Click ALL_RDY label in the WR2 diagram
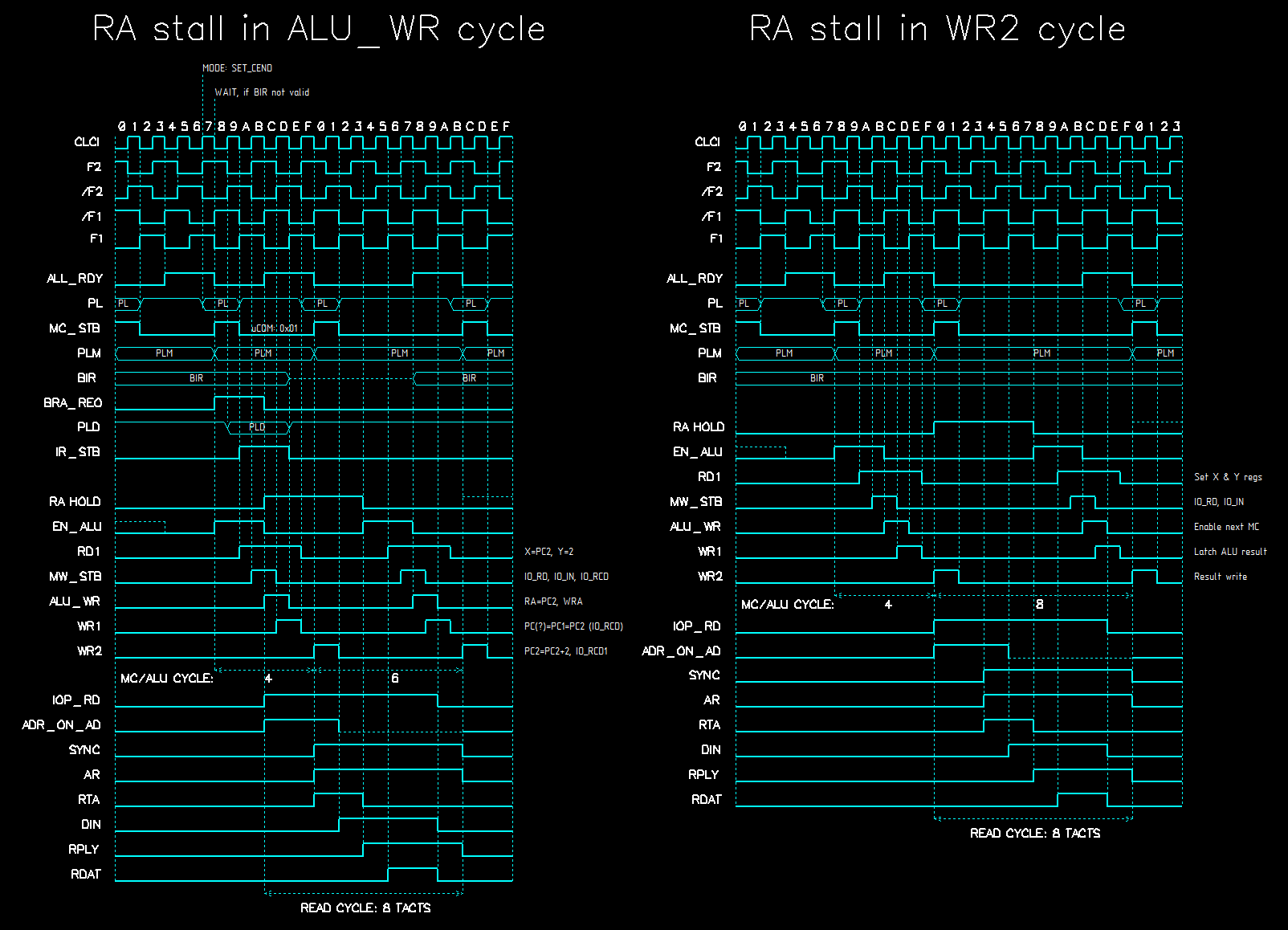The width and height of the screenshot is (1288, 930). [695, 279]
